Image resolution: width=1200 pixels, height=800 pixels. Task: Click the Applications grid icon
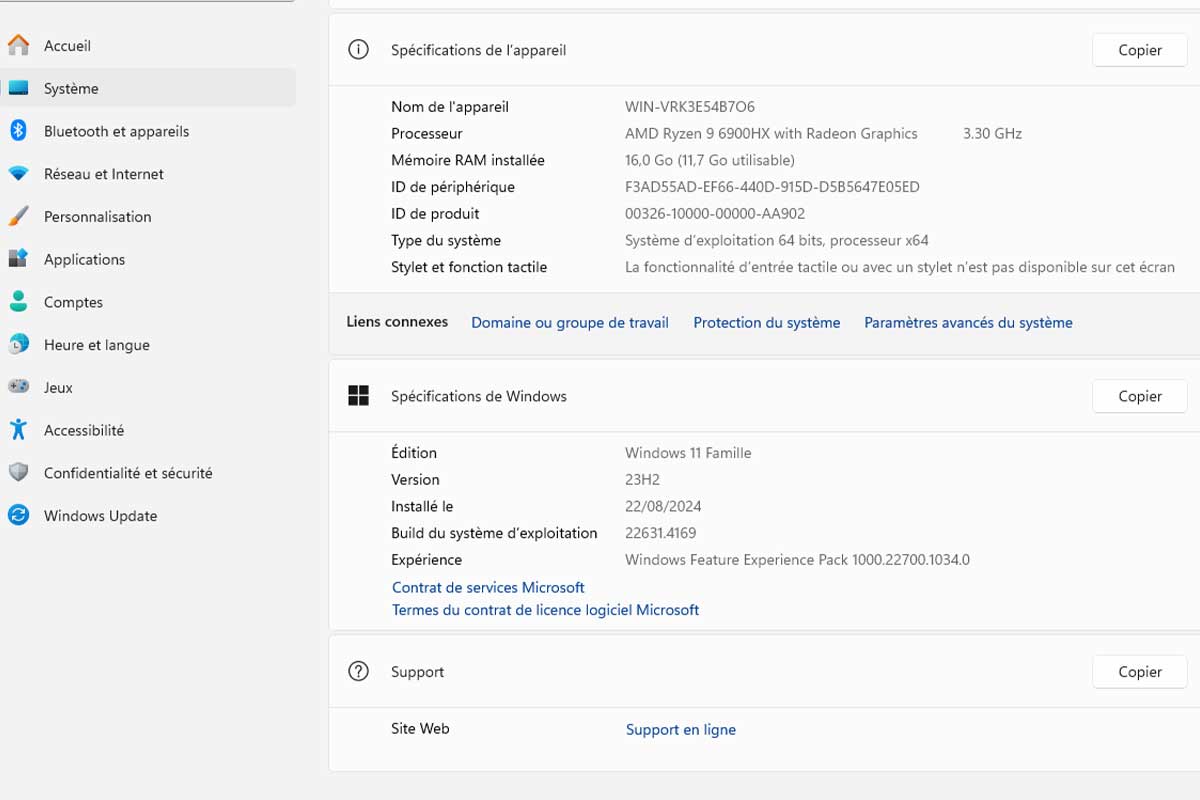[x=18, y=259]
